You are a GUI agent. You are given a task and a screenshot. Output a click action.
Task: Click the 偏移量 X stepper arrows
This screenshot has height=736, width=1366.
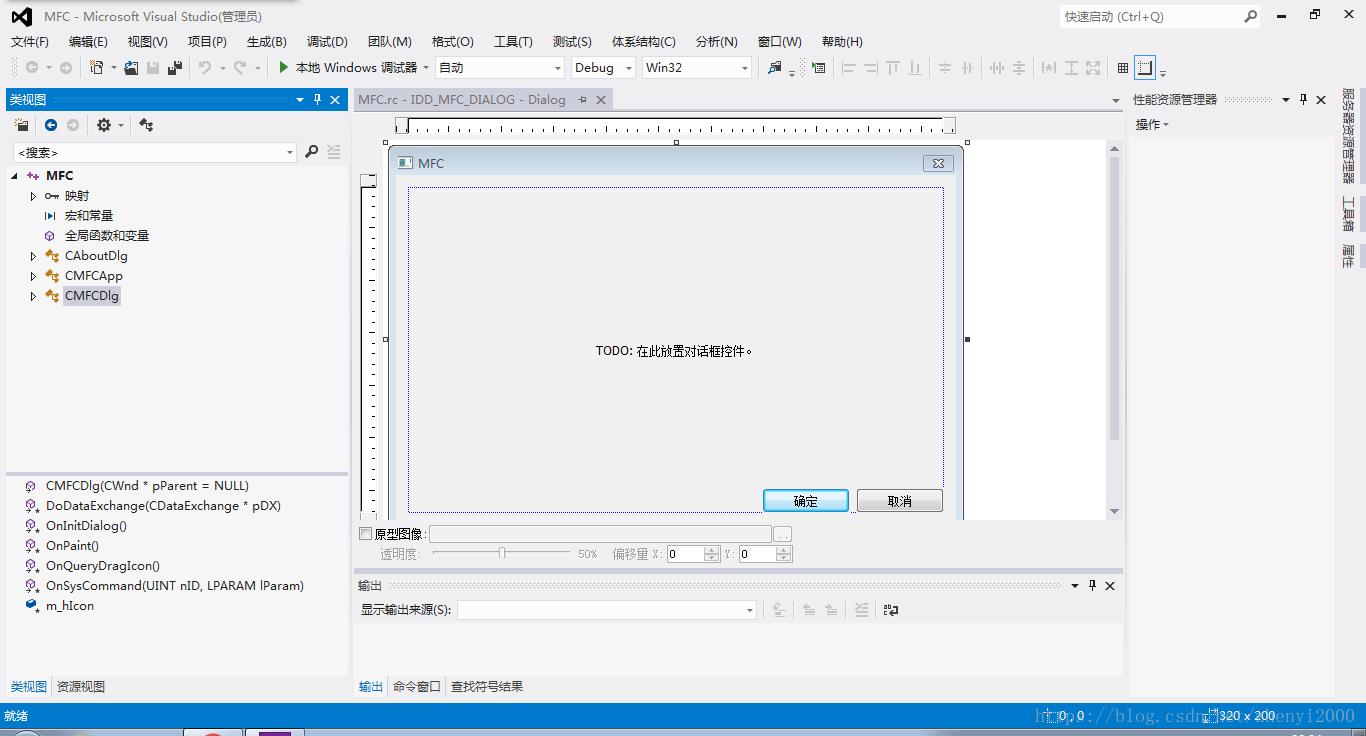click(712, 554)
